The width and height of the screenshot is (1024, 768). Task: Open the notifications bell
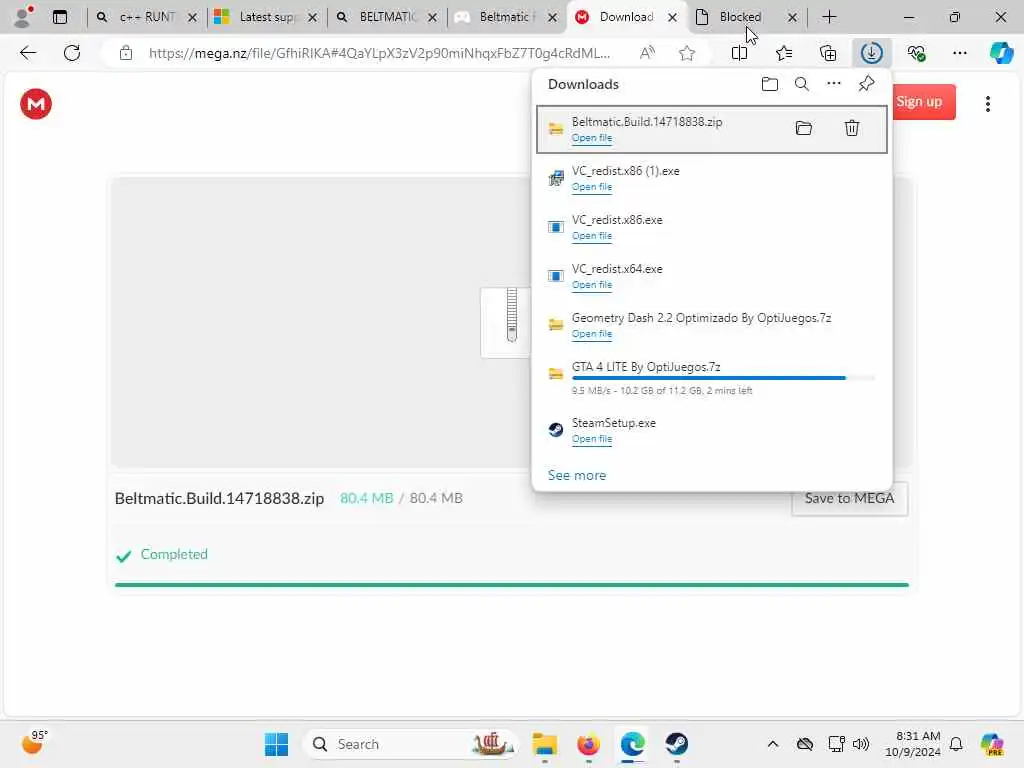955,744
